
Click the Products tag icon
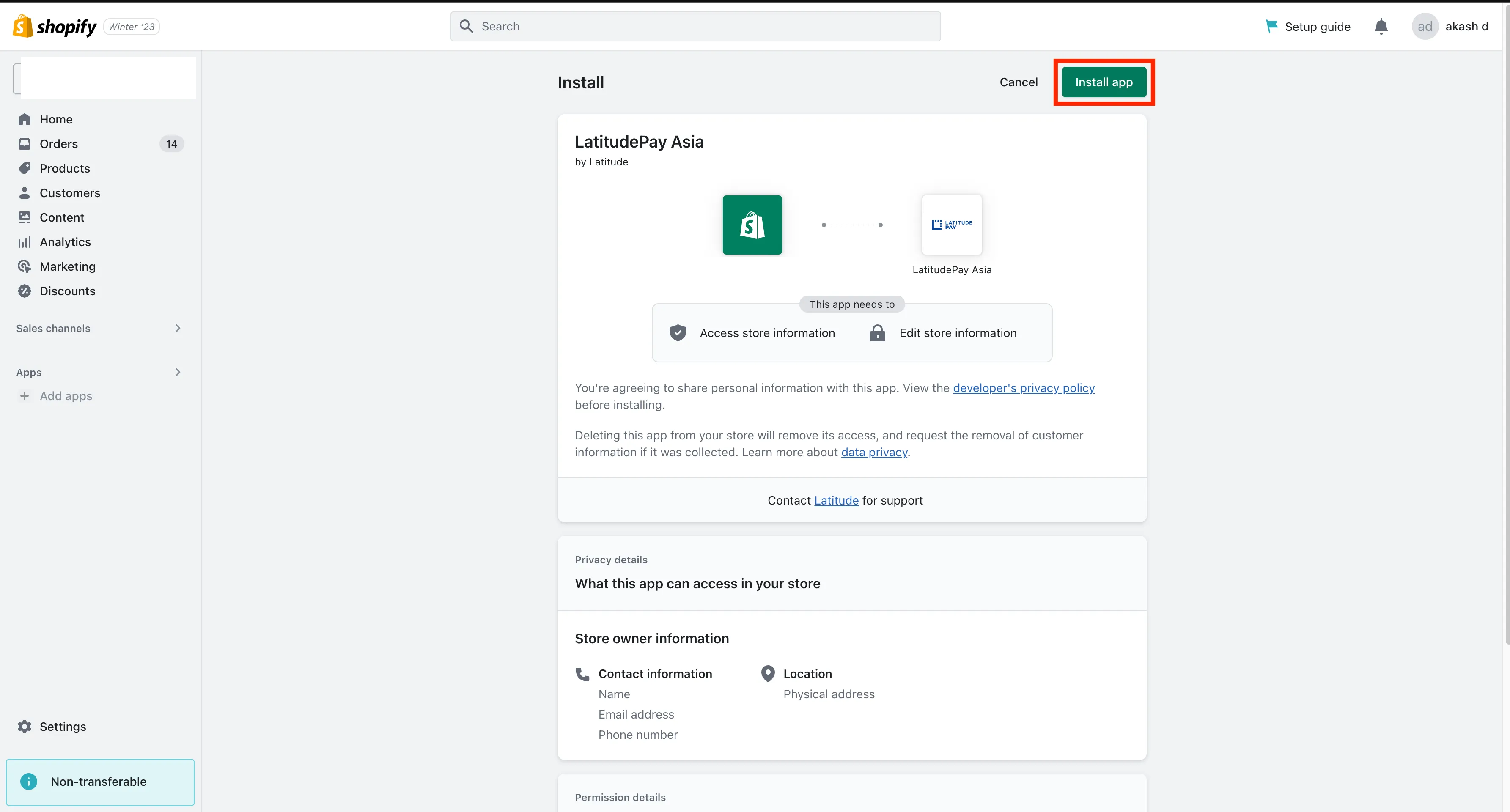(25, 169)
